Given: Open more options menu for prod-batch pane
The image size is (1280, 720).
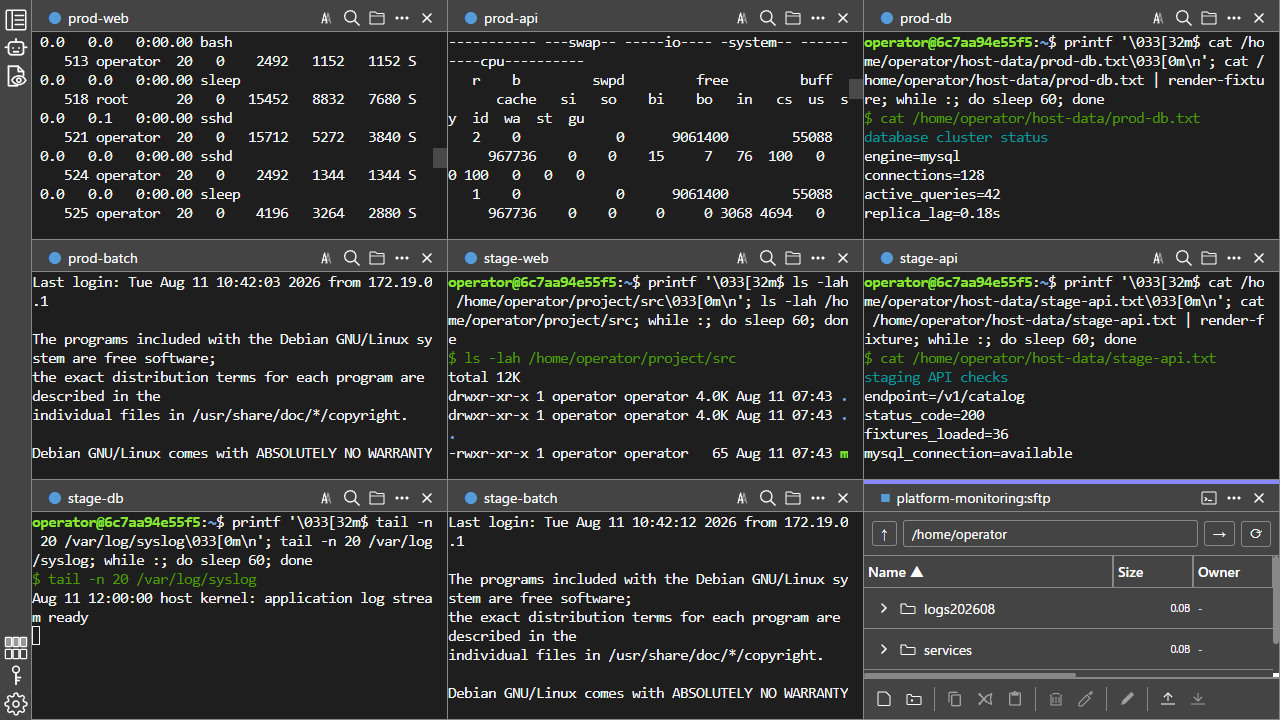Looking at the screenshot, I should point(401,258).
